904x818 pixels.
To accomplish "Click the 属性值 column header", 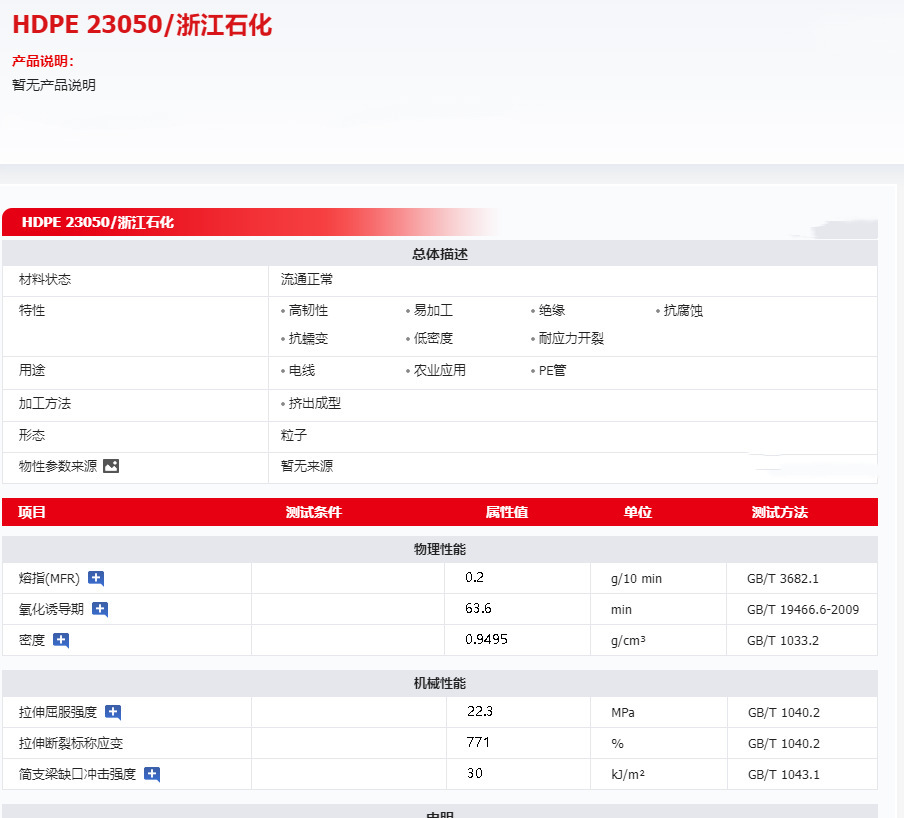I will point(507,512).
